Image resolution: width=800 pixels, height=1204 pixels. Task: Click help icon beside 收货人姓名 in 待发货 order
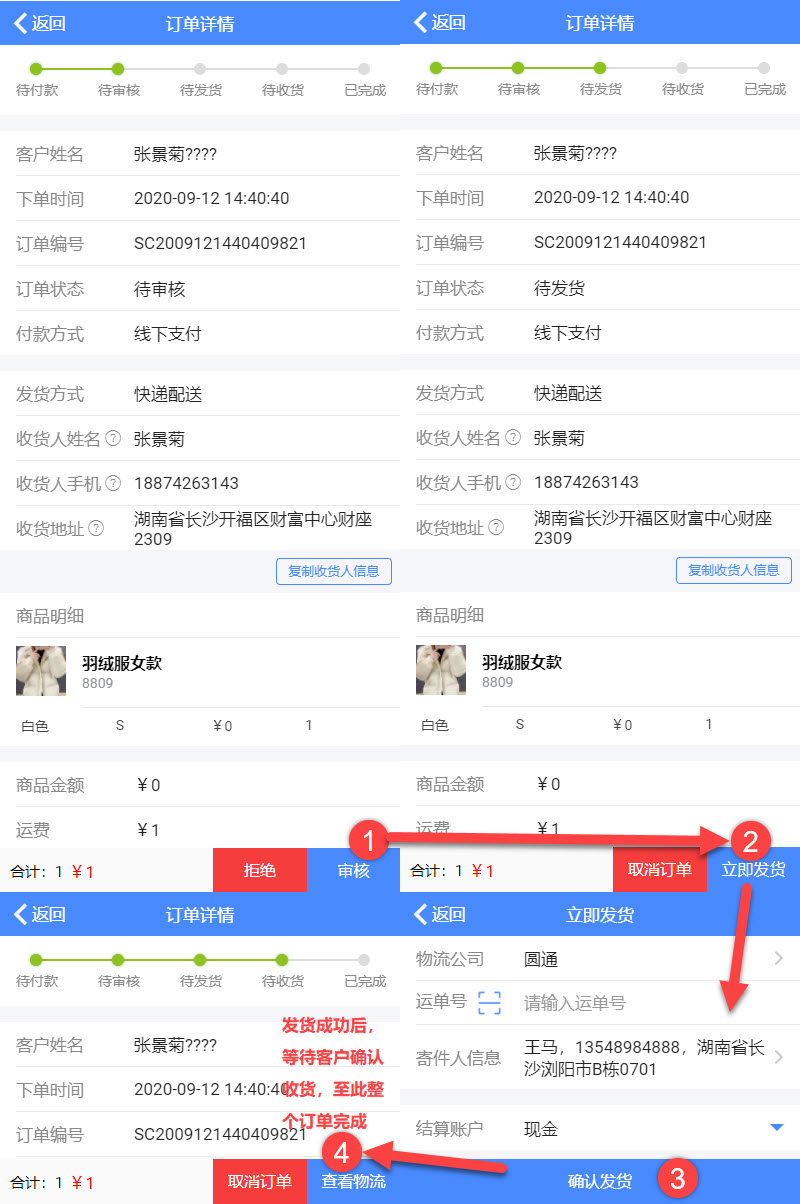[513, 437]
